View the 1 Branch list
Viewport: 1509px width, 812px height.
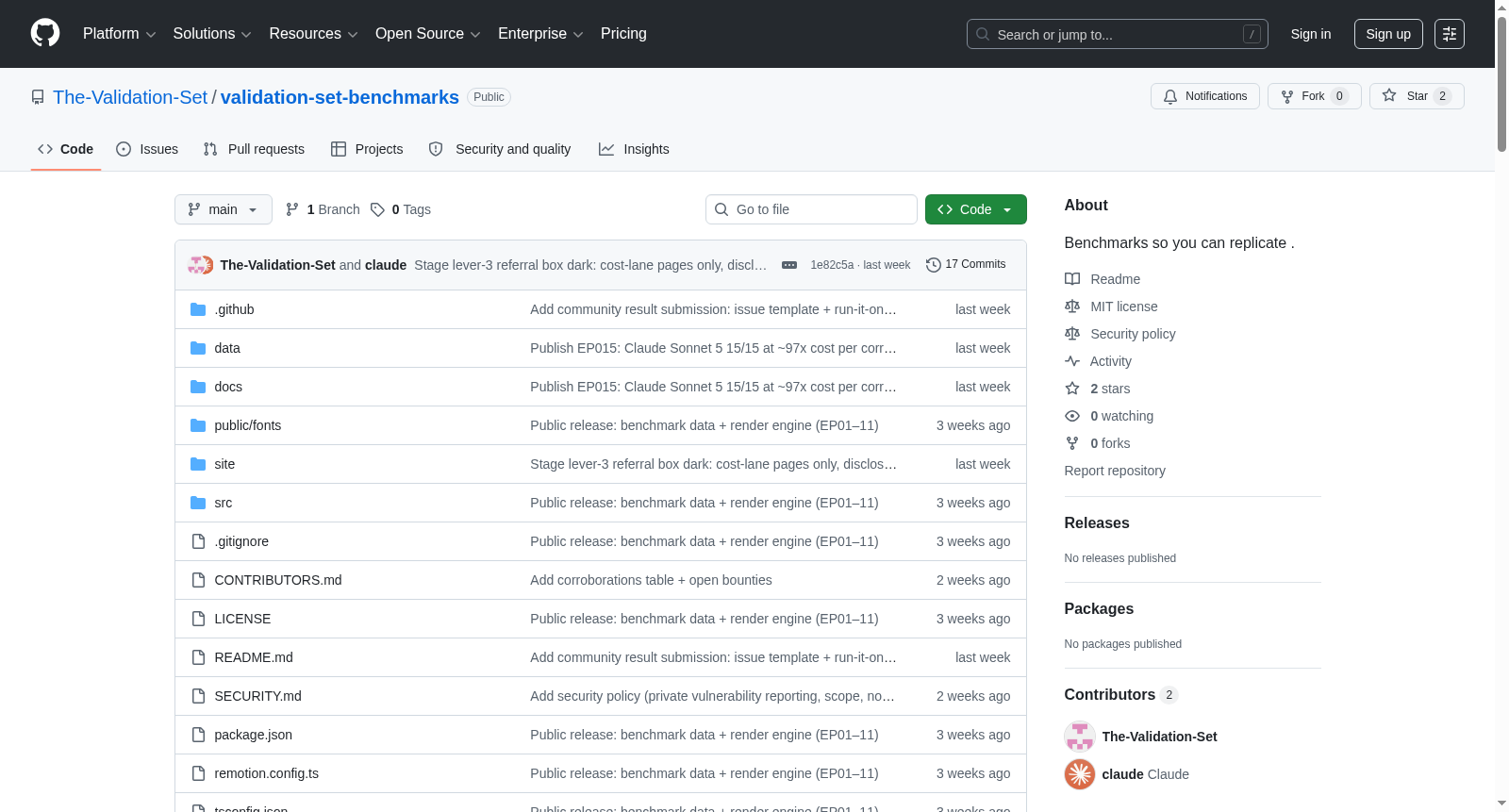coord(323,209)
